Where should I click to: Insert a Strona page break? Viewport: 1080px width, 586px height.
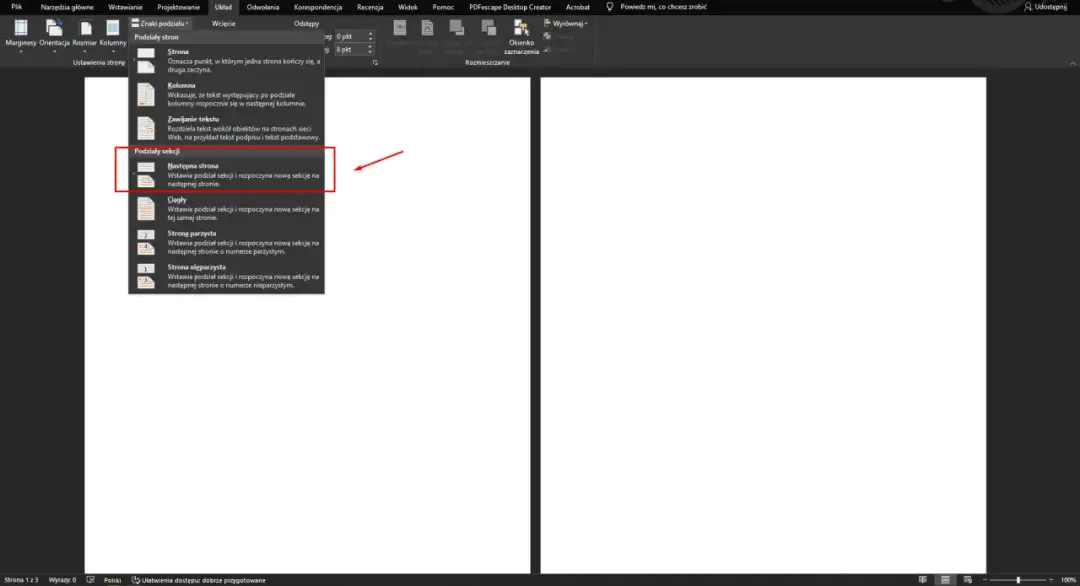pos(230,59)
